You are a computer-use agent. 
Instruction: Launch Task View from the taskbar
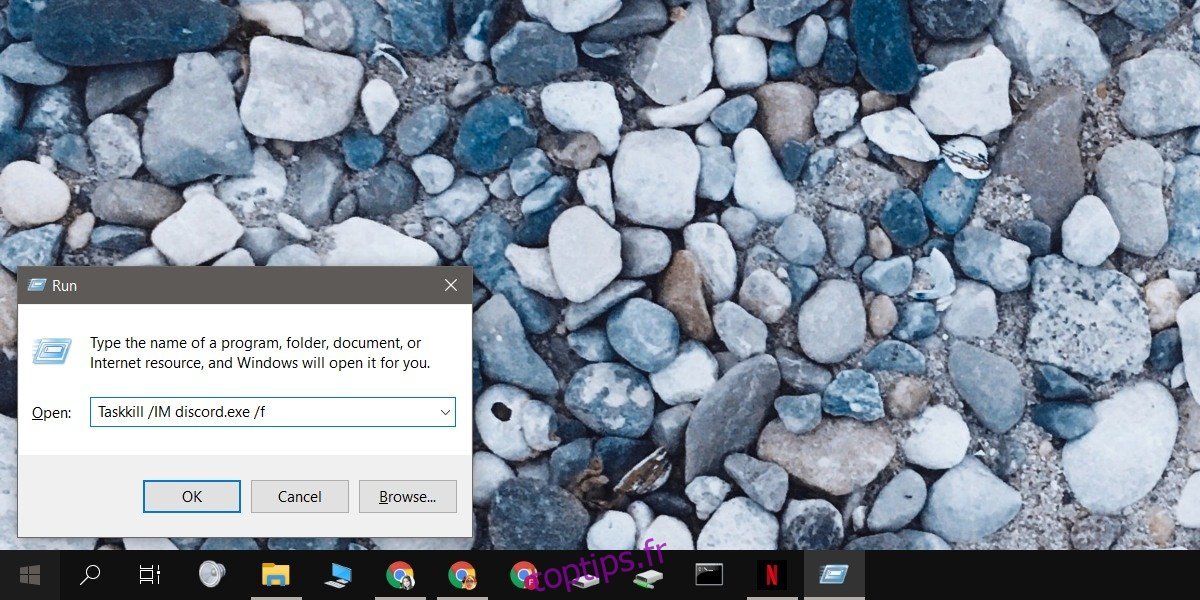point(150,575)
